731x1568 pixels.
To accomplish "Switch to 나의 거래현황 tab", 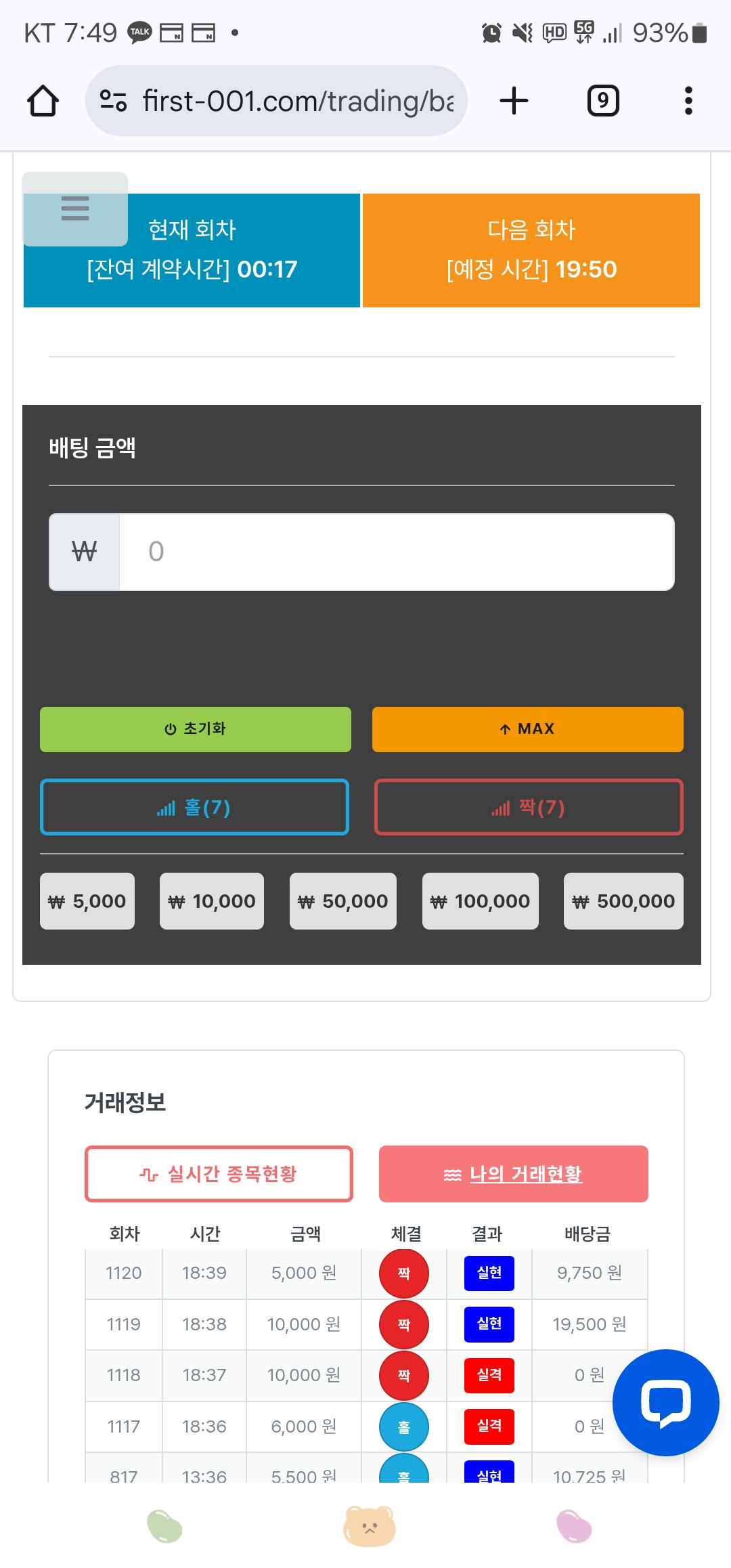I will point(513,1174).
